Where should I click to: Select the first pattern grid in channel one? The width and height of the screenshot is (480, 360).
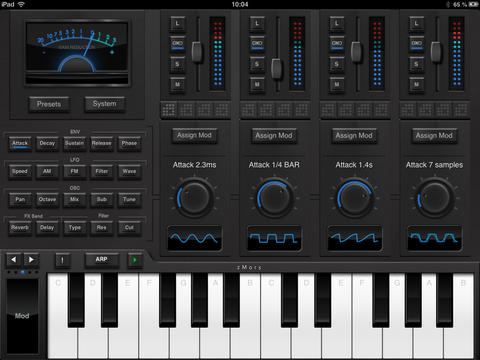coord(169,109)
